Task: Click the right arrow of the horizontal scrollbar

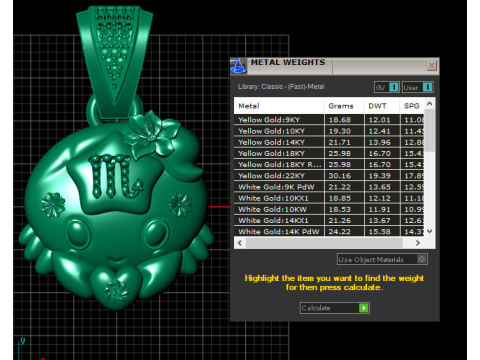Action: (418, 243)
